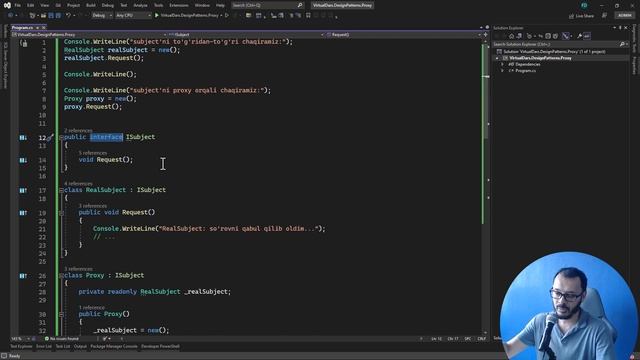The width and height of the screenshot is (640, 360).
Task: Open the Package Manager Console tab
Action: (x=114, y=347)
